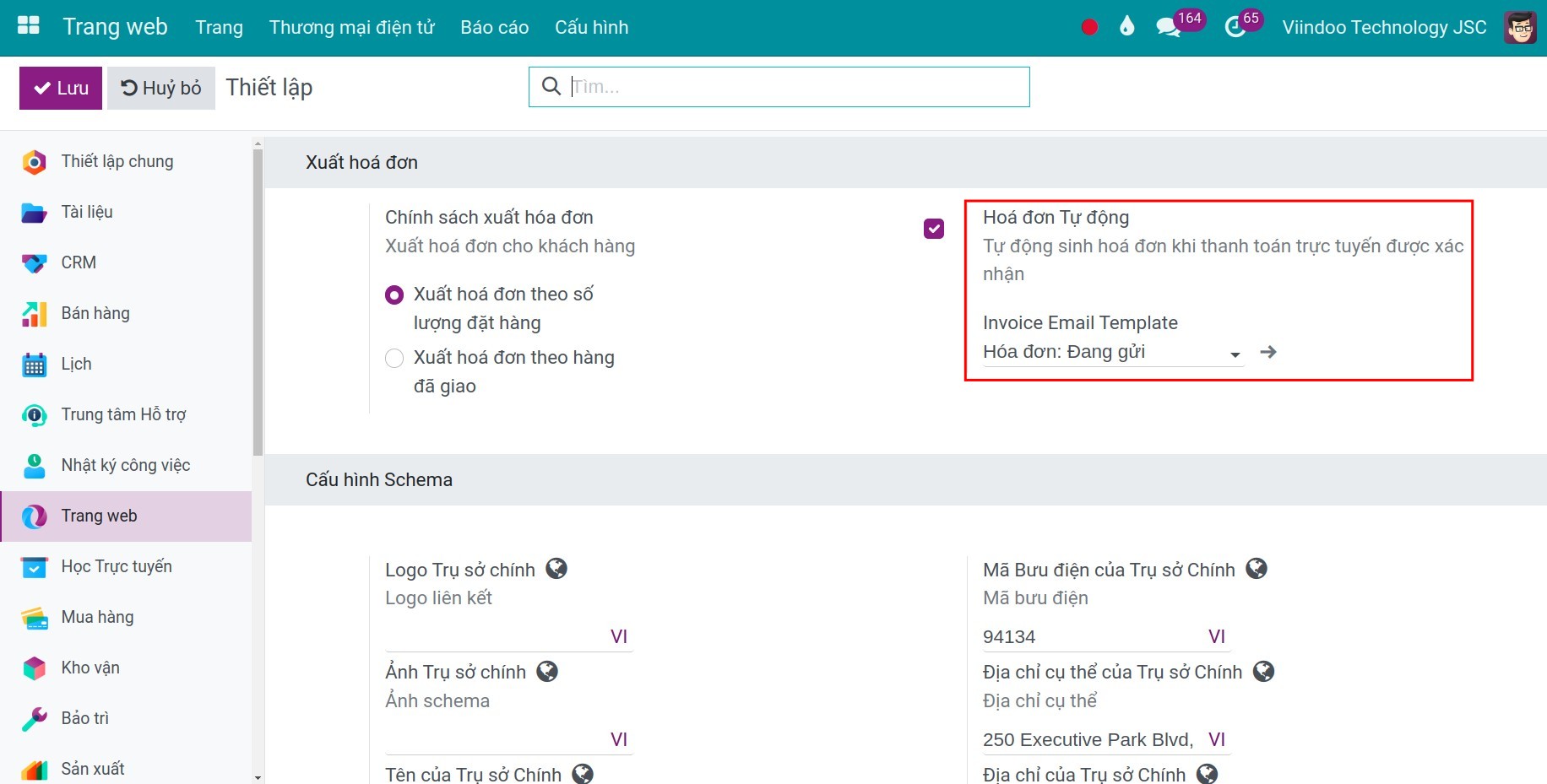
Task: Open the Thương mại điện tử menu
Action: pos(352,27)
